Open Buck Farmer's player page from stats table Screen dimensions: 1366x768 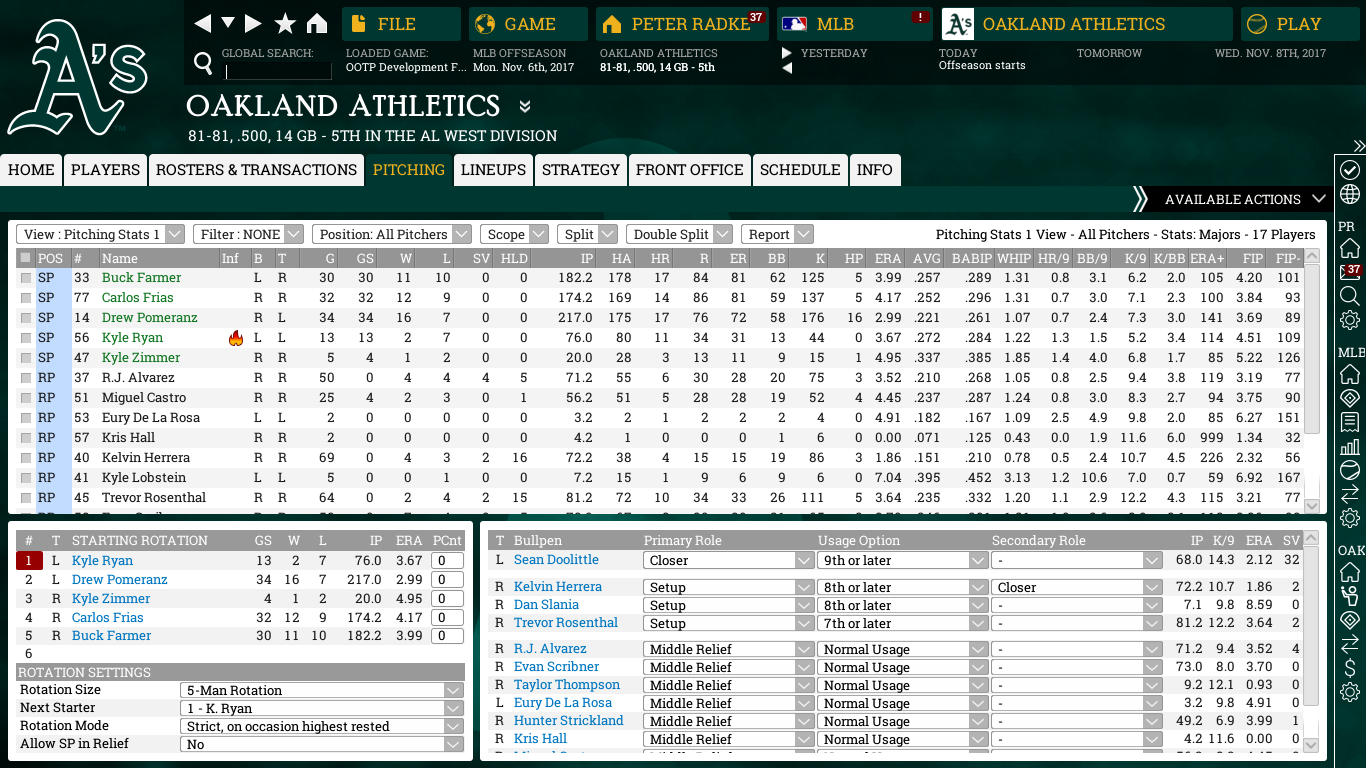point(142,278)
